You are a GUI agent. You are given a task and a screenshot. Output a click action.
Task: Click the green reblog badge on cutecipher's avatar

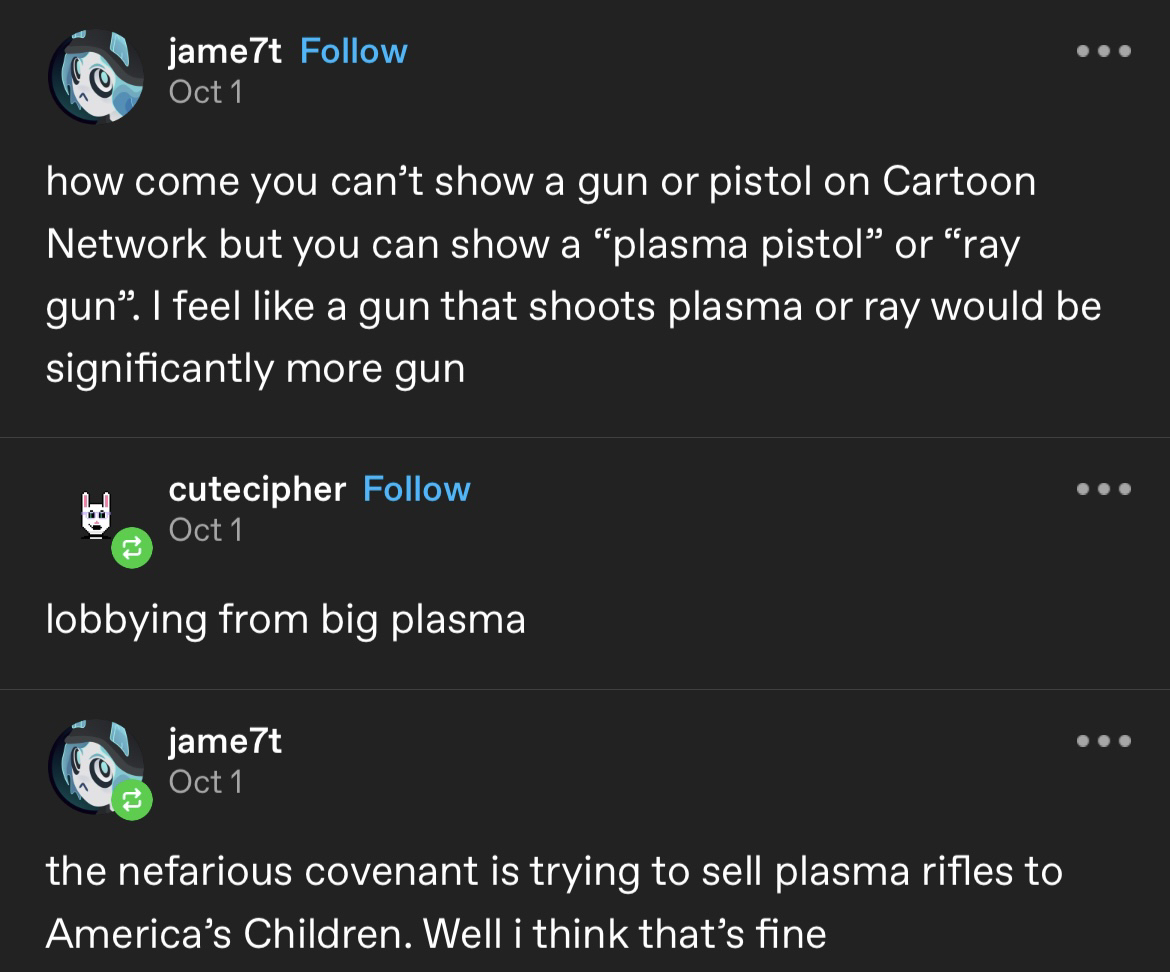click(x=132, y=548)
